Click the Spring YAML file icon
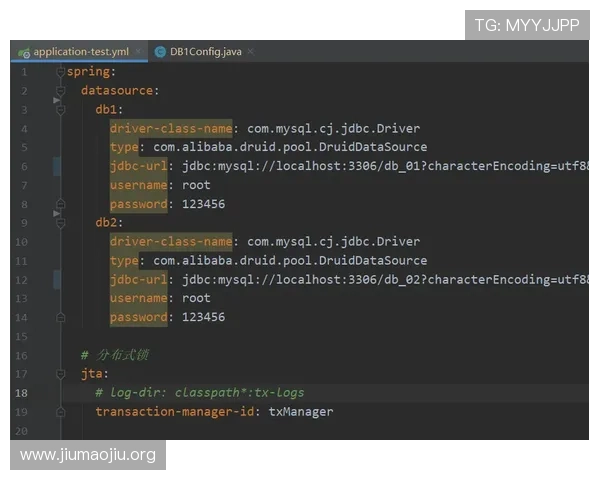 point(24,52)
